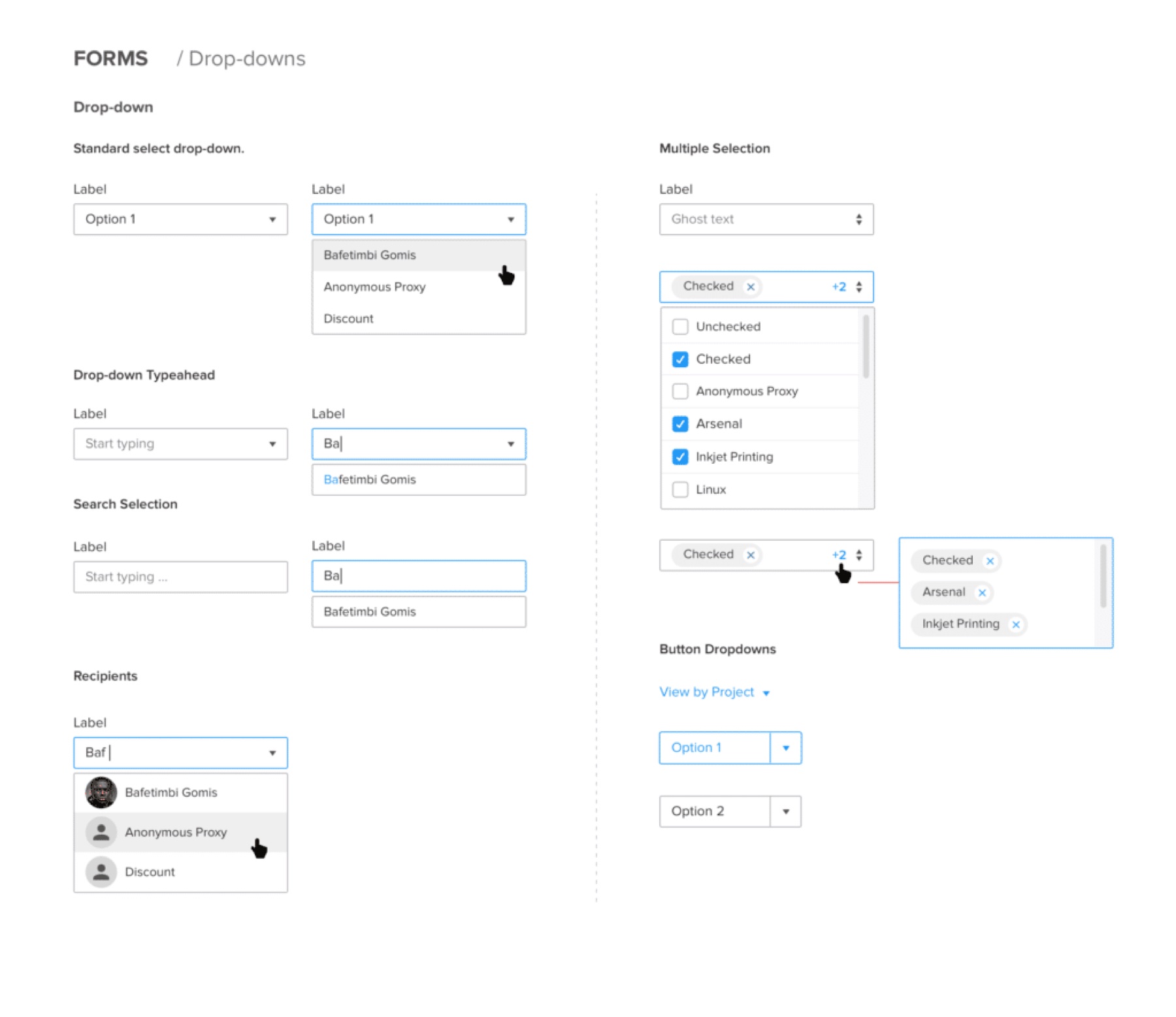Screen dimensions: 1176x1017
Task: Choose Discount in the standard select list
Action: tap(419, 319)
